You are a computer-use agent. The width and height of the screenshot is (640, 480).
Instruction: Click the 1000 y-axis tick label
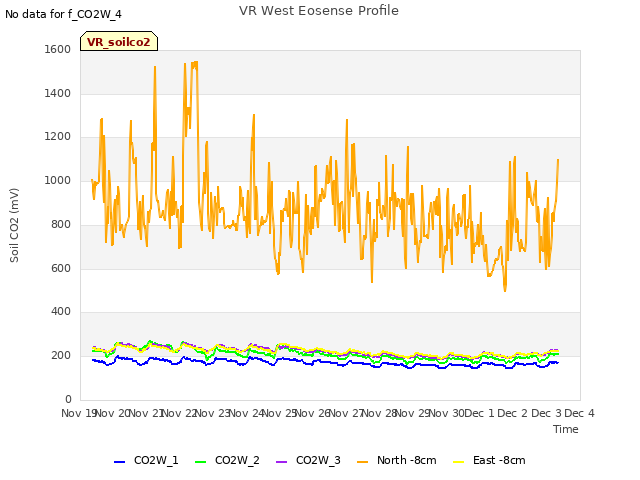(58, 180)
